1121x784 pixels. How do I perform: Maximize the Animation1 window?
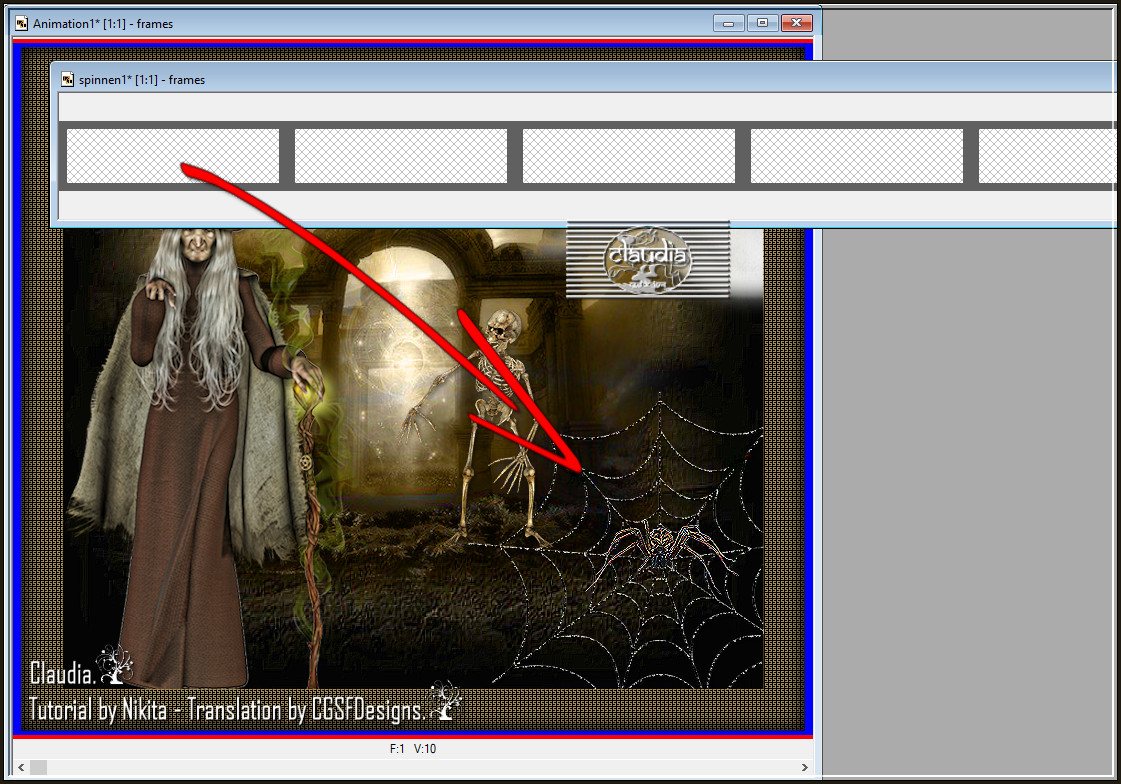(x=762, y=24)
